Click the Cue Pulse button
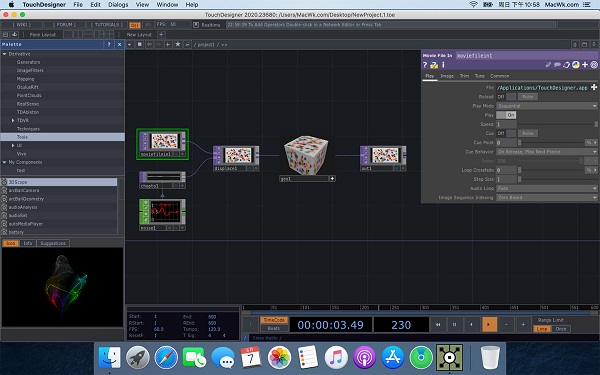Viewport: 600px width, 375px height. pos(528,133)
